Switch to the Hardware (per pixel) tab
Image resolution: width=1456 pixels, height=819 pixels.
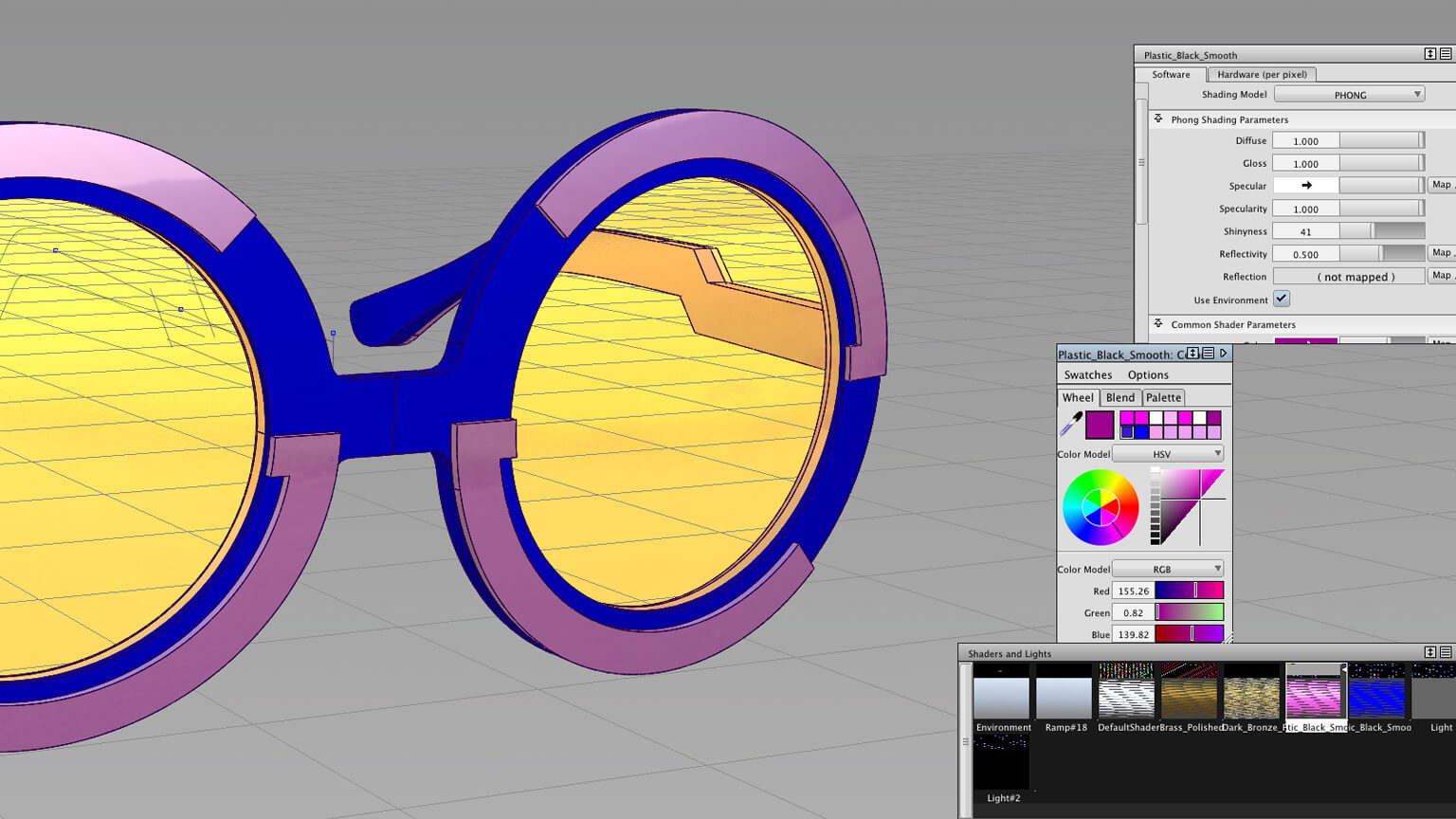pyautogui.click(x=1262, y=74)
